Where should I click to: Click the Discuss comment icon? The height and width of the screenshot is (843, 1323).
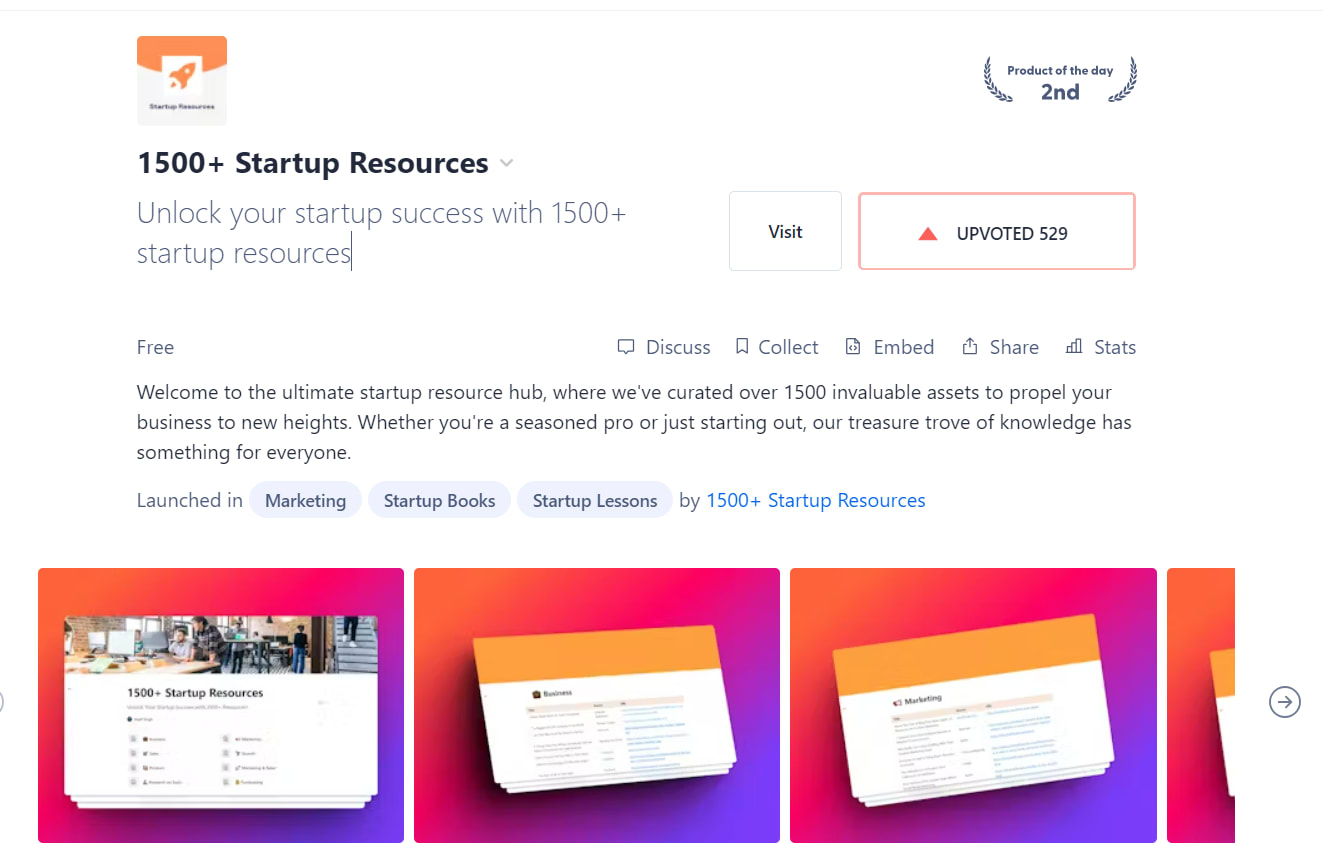pos(626,347)
